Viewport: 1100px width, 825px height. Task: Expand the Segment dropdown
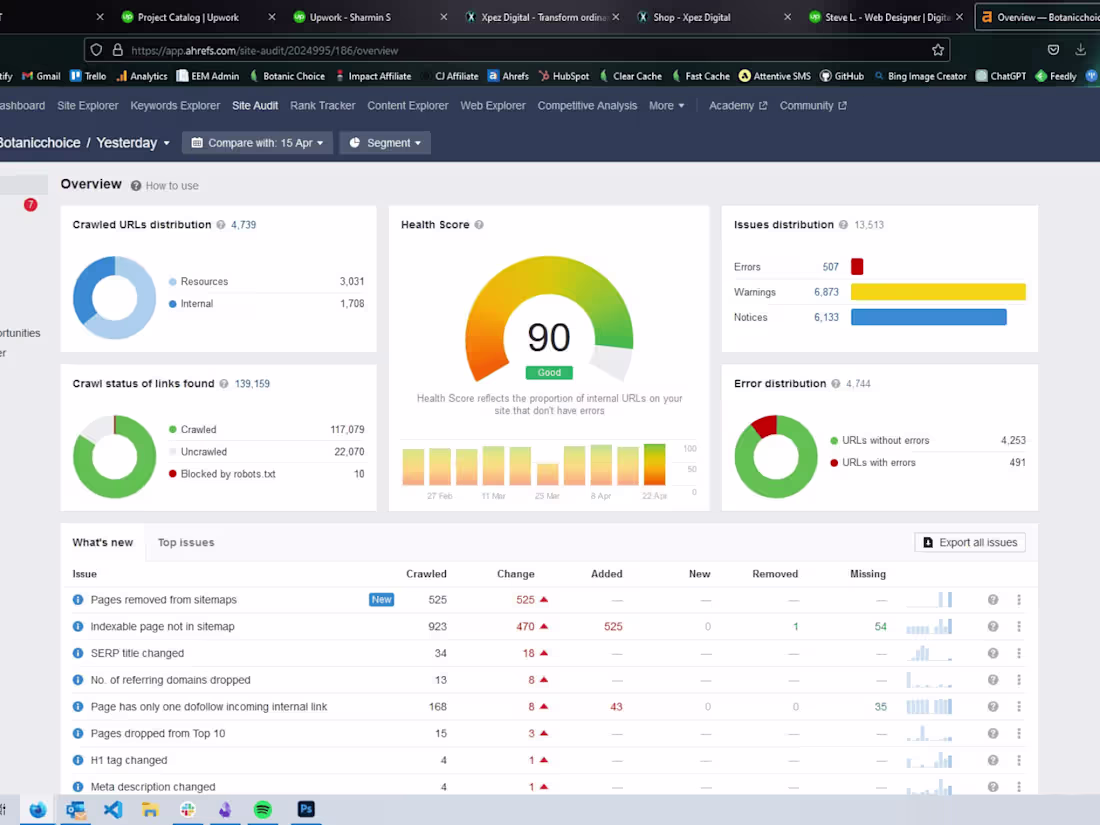pyautogui.click(x=385, y=143)
